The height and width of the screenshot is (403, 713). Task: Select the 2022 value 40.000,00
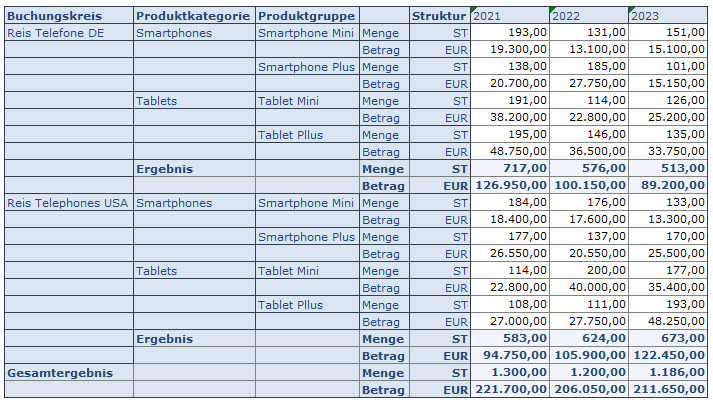click(589, 287)
